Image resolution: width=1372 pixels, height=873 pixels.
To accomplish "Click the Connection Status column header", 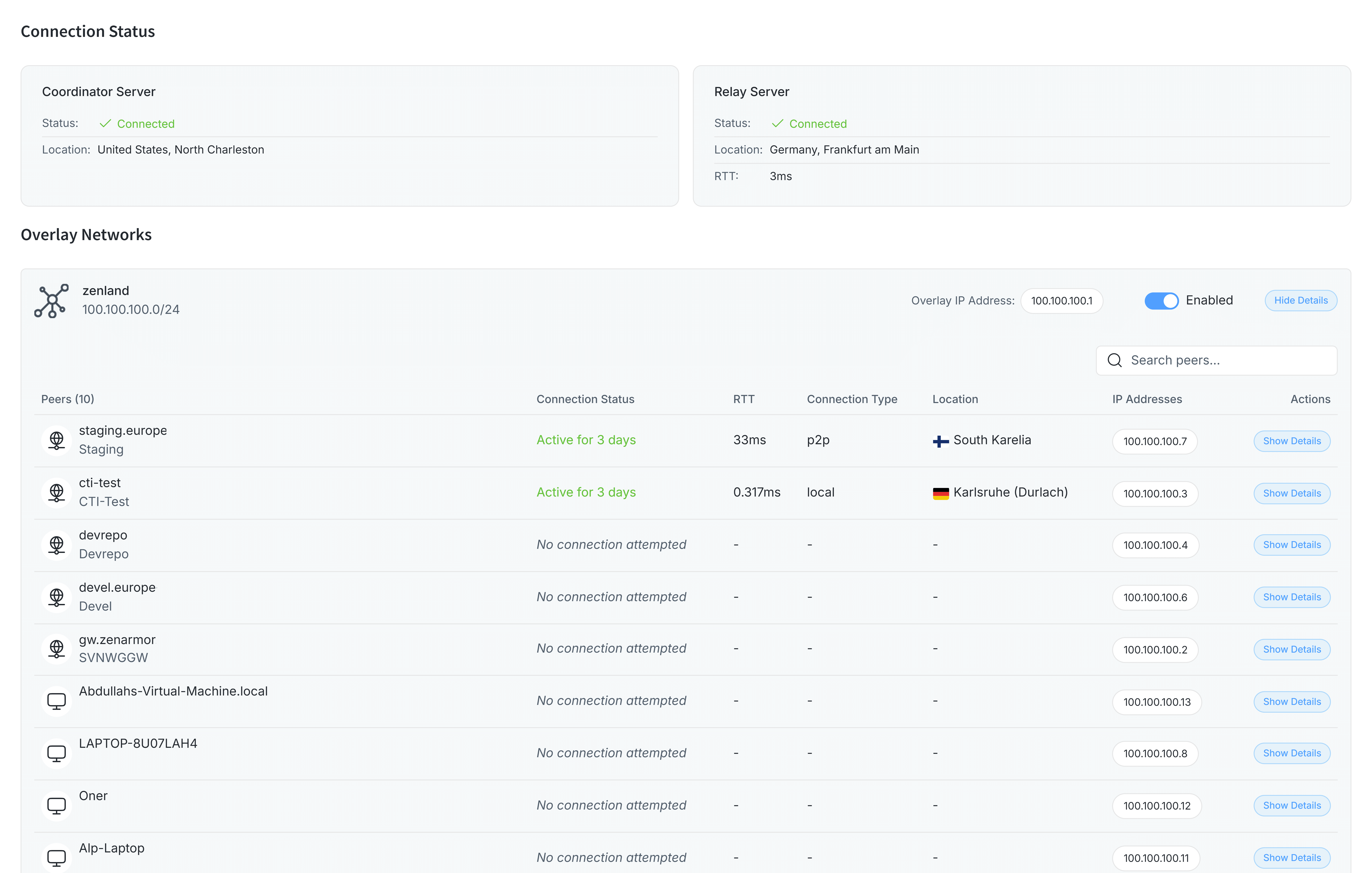I will [x=585, y=399].
